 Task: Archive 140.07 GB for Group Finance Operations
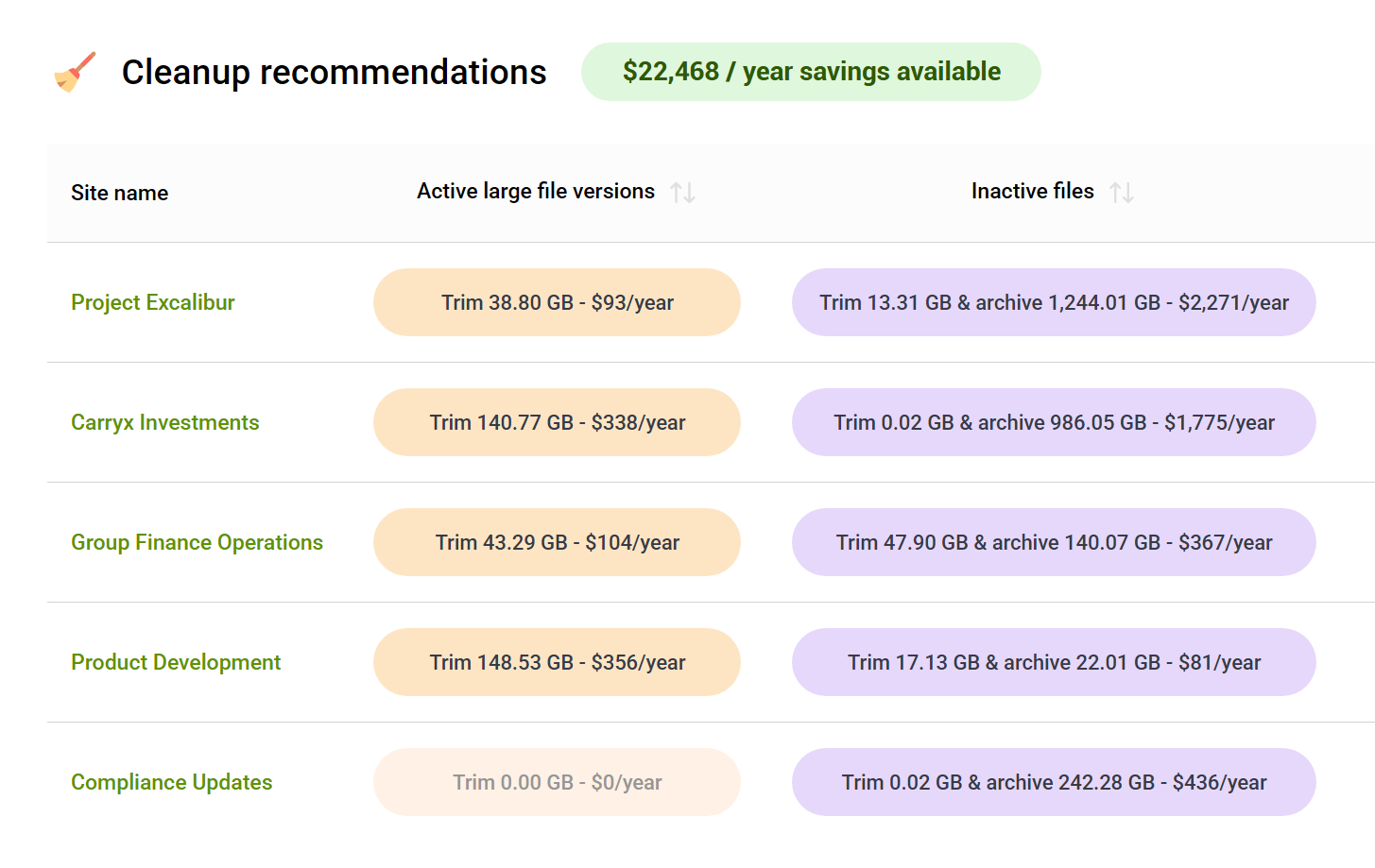click(x=1054, y=542)
